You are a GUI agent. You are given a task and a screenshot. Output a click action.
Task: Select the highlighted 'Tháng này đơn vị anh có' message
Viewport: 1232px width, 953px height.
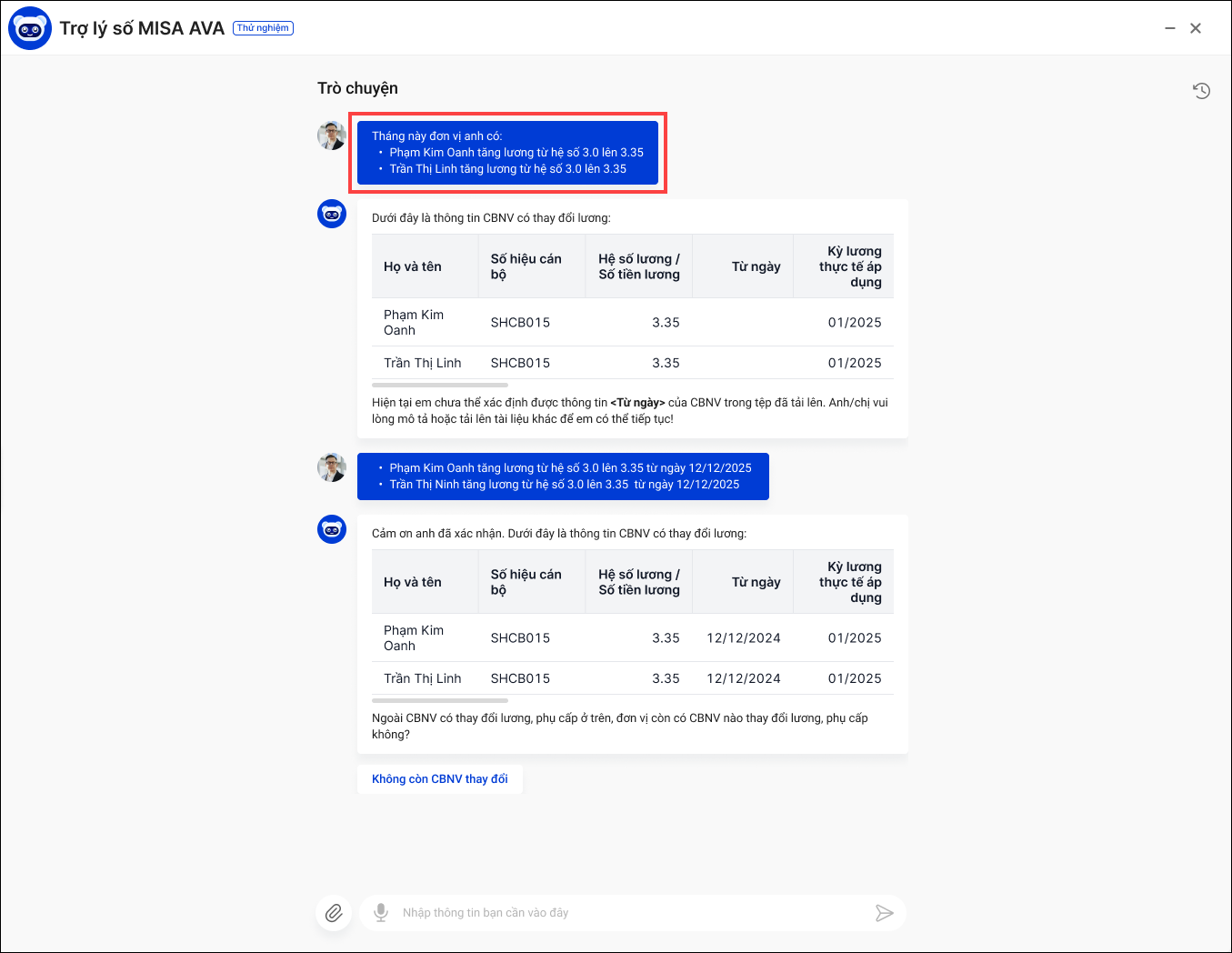tap(507, 153)
